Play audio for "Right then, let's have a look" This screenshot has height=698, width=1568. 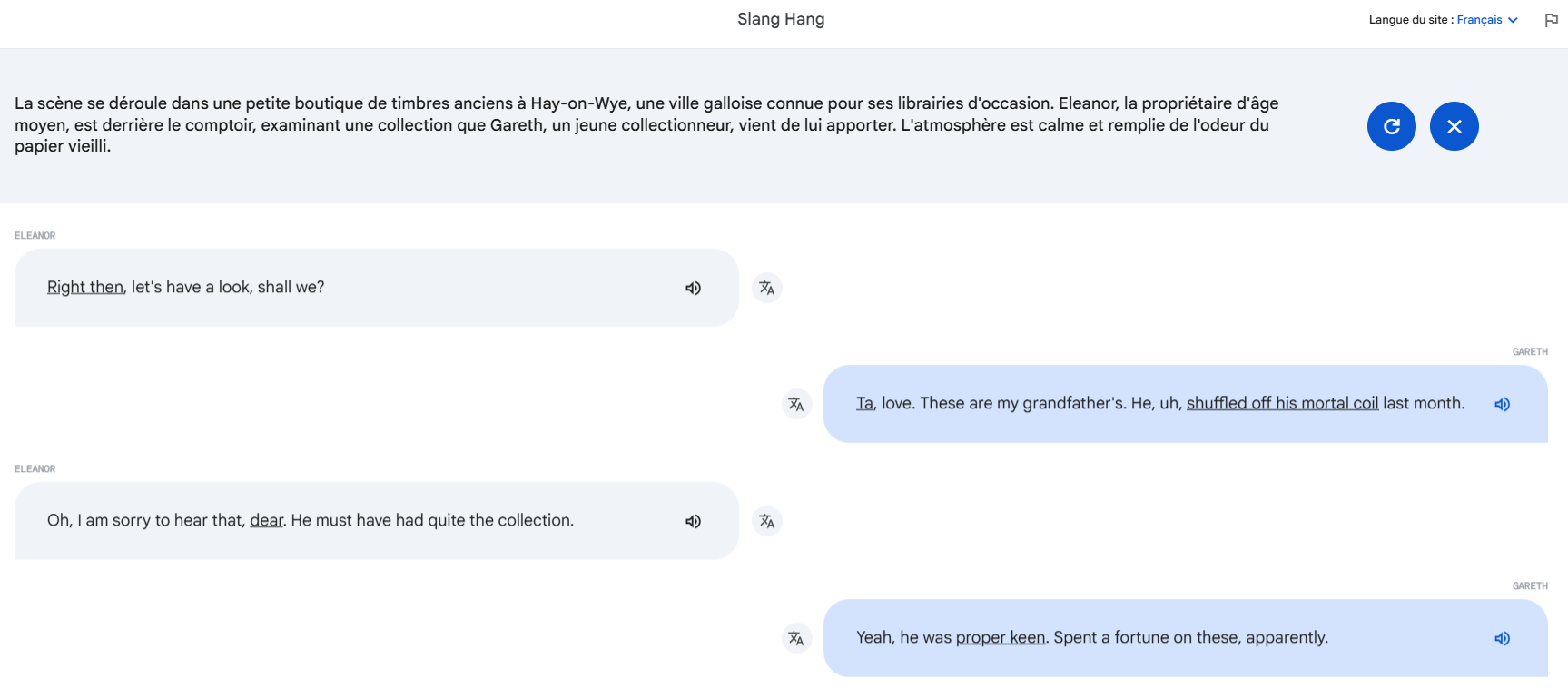[x=693, y=288]
